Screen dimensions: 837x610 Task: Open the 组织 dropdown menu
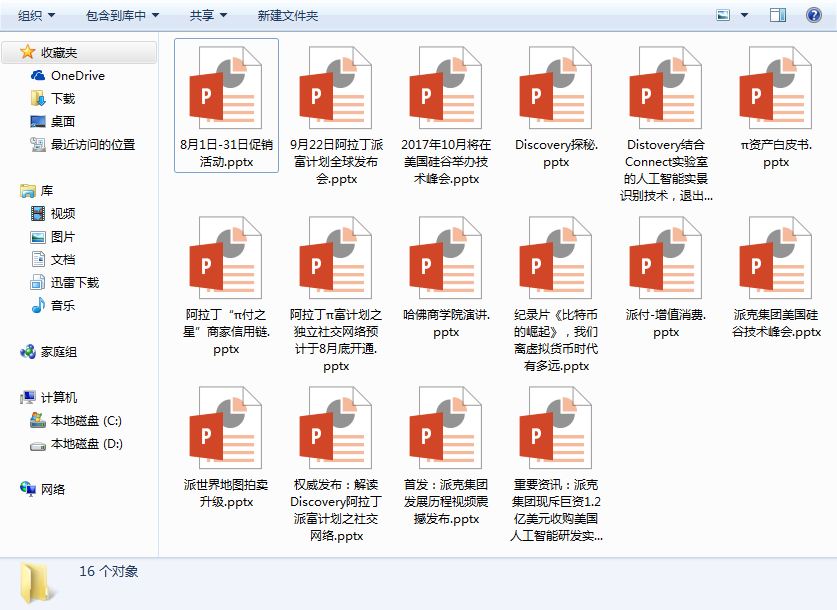[37, 16]
